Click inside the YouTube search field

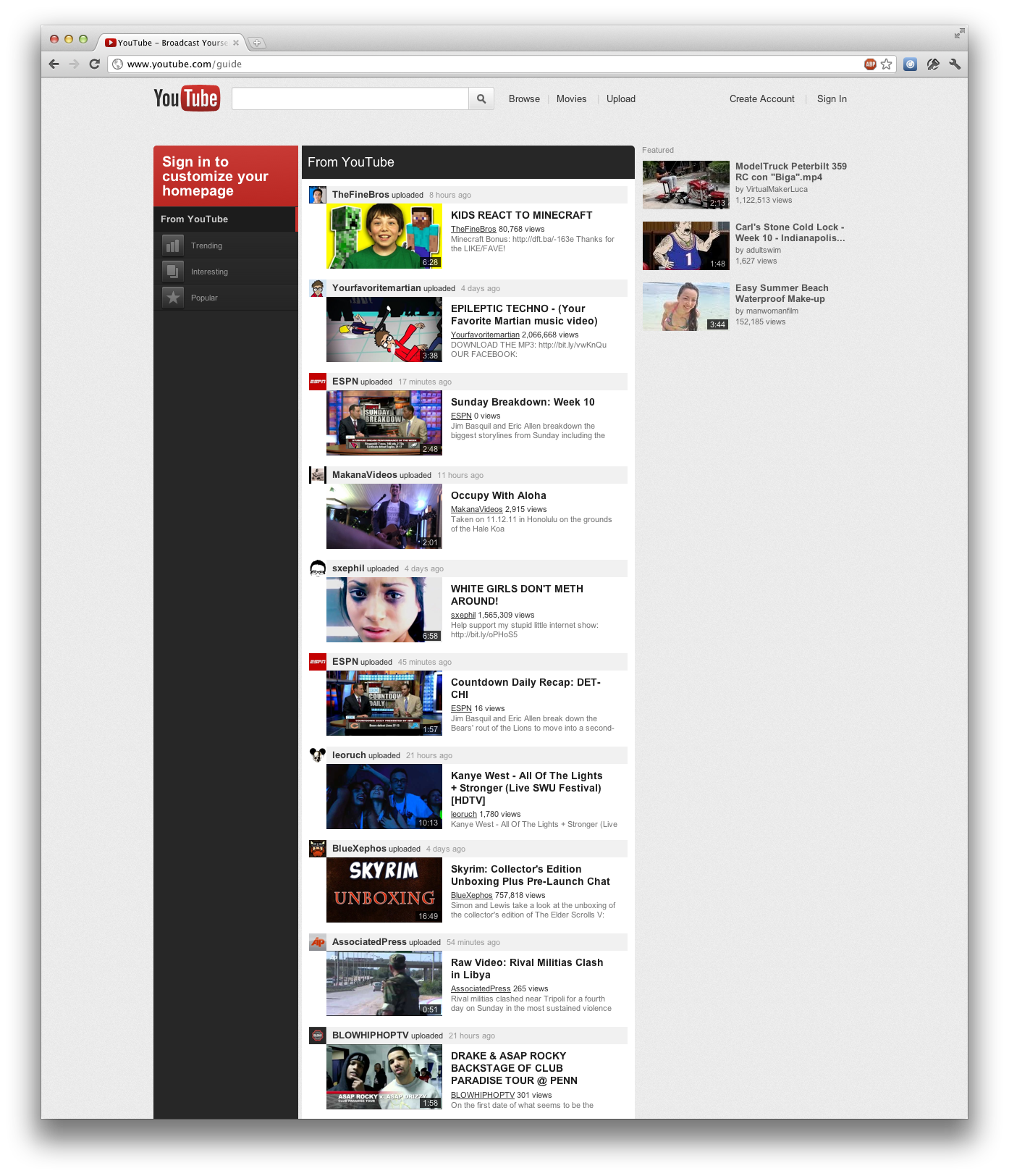click(350, 99)
